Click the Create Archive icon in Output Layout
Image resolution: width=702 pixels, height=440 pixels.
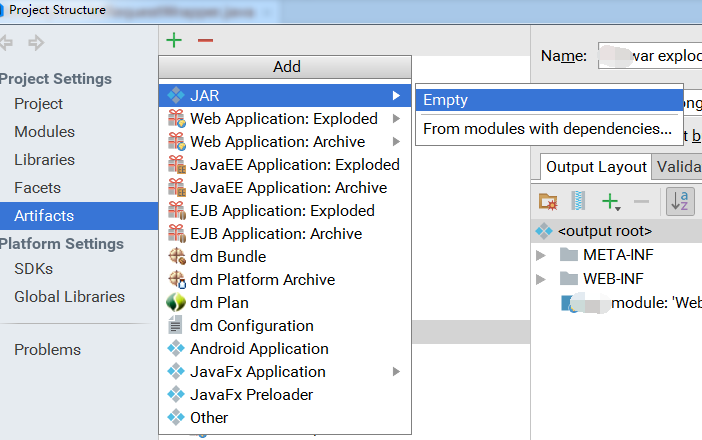578,201
